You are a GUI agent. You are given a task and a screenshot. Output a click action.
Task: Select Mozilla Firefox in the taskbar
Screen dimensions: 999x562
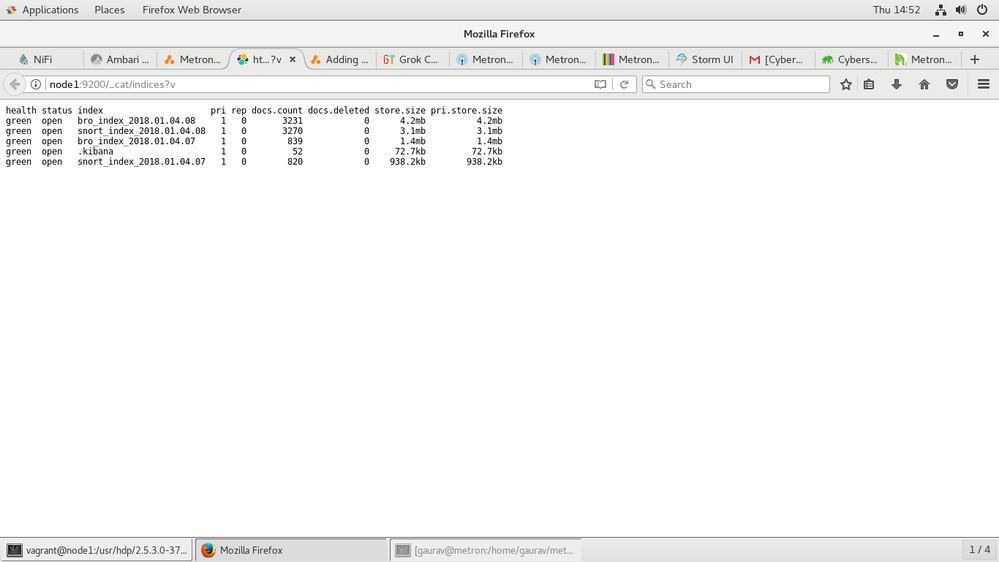pyautogui.click(x=291, y=550)
